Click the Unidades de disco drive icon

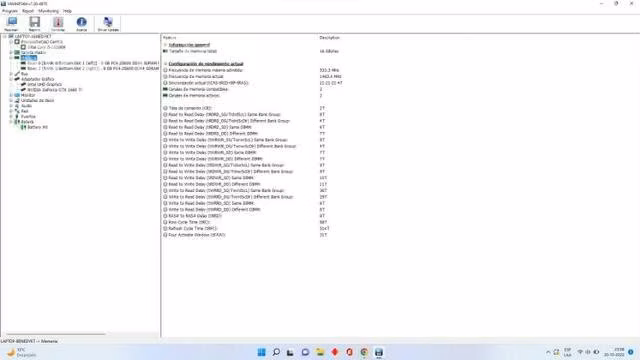[x=17, y=100]
